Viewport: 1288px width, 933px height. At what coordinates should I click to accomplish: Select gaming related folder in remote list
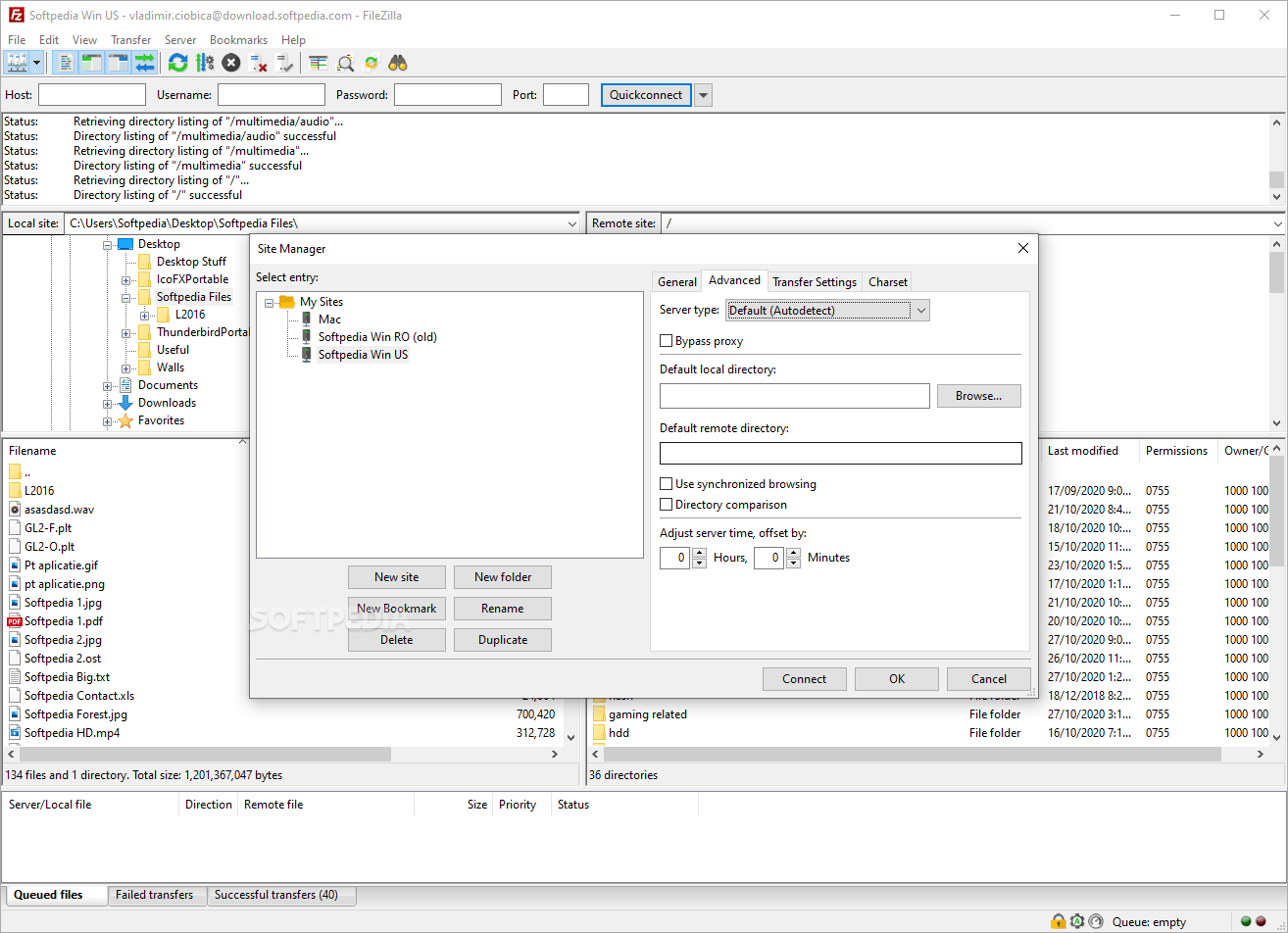click(648, 714)
